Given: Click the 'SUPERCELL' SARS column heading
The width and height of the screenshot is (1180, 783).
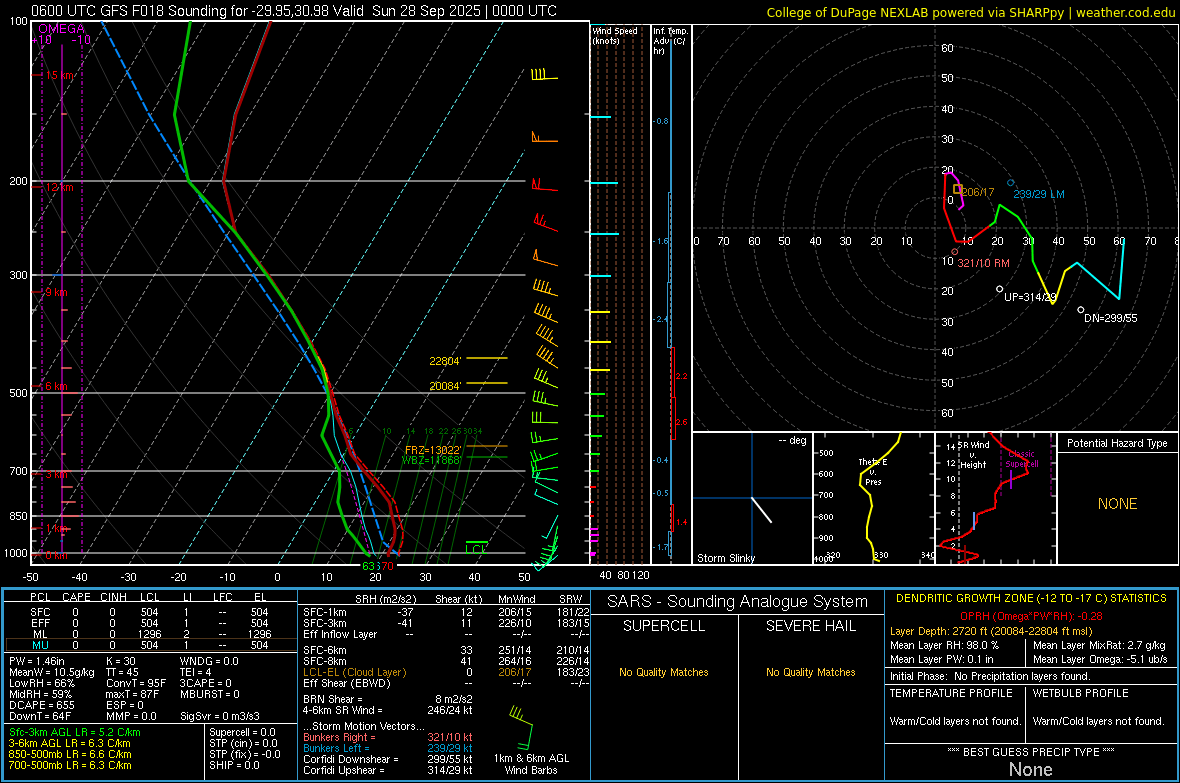Looking at the screenshot, I should coord(664,626).
